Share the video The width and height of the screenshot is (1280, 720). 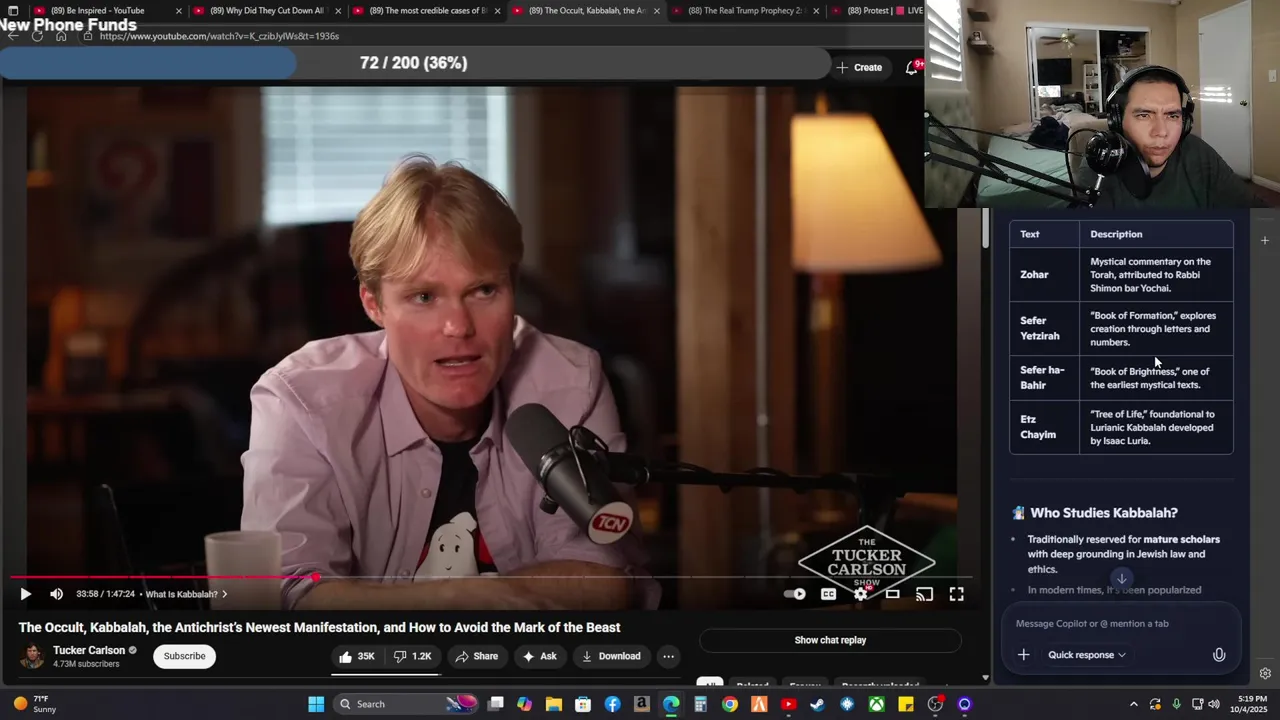point(476,656)
